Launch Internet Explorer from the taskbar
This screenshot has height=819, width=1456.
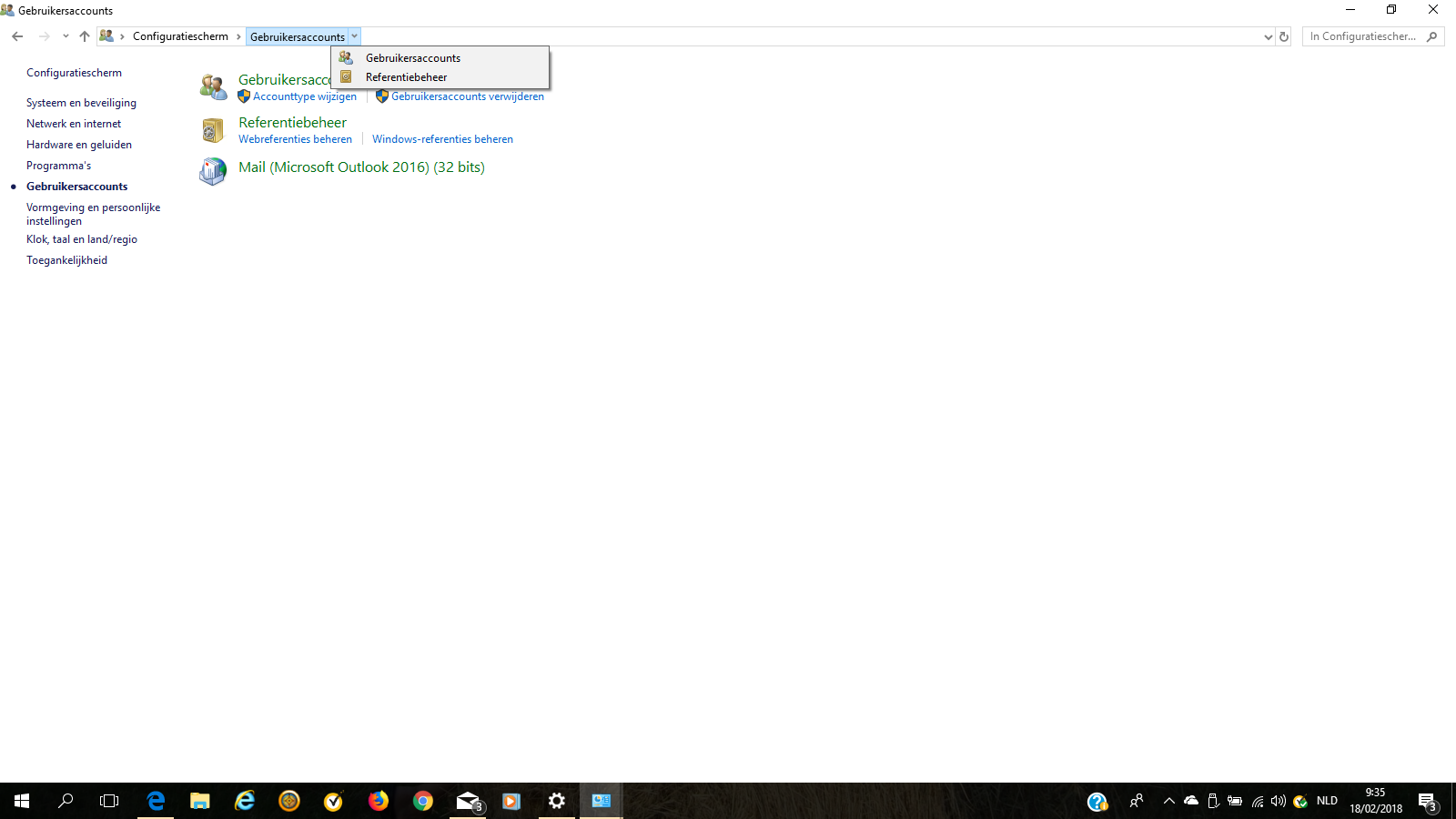(245, 801)
